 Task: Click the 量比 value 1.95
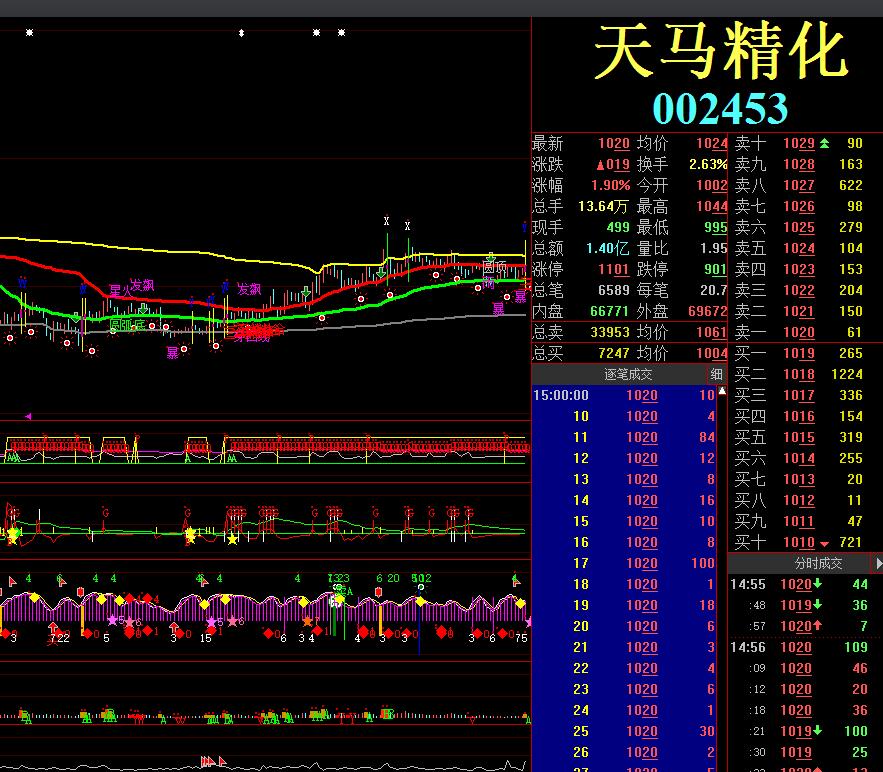click(713, 248)
